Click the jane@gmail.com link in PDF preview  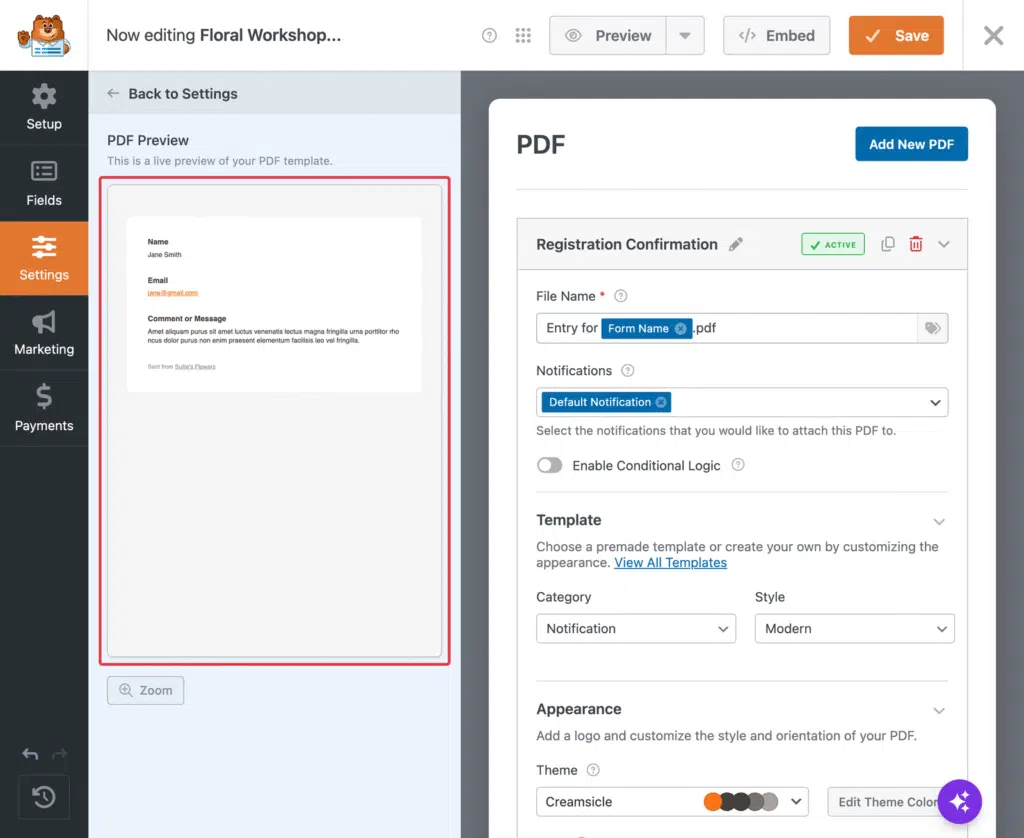tap(172, 293)
